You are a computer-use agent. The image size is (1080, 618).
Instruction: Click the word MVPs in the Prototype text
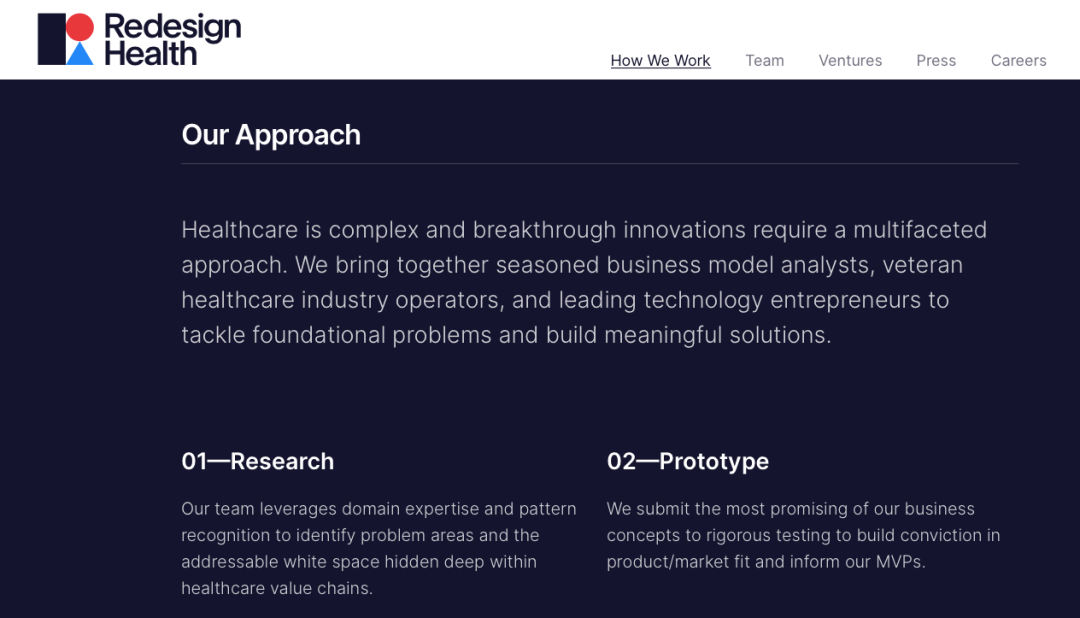click(x=897, y=562)
